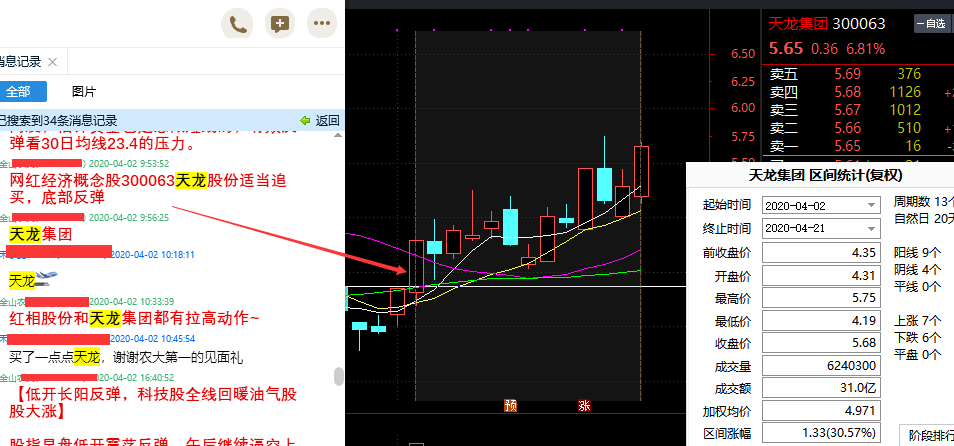Switch to the 图片 filter tab
This screenshot has width=954, height=446.
(83, 92)
